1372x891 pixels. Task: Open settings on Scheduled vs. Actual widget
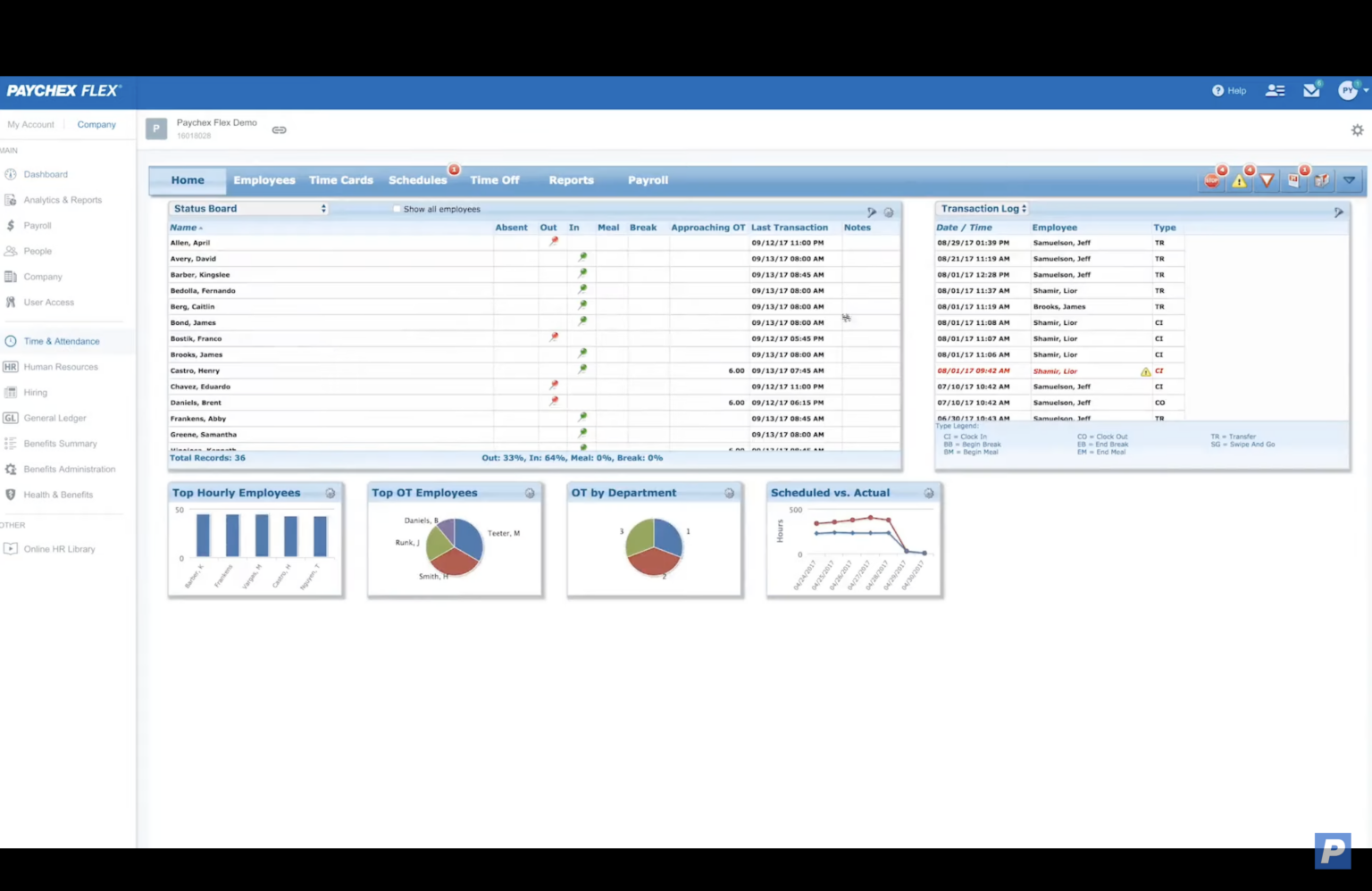coord(929,494)
